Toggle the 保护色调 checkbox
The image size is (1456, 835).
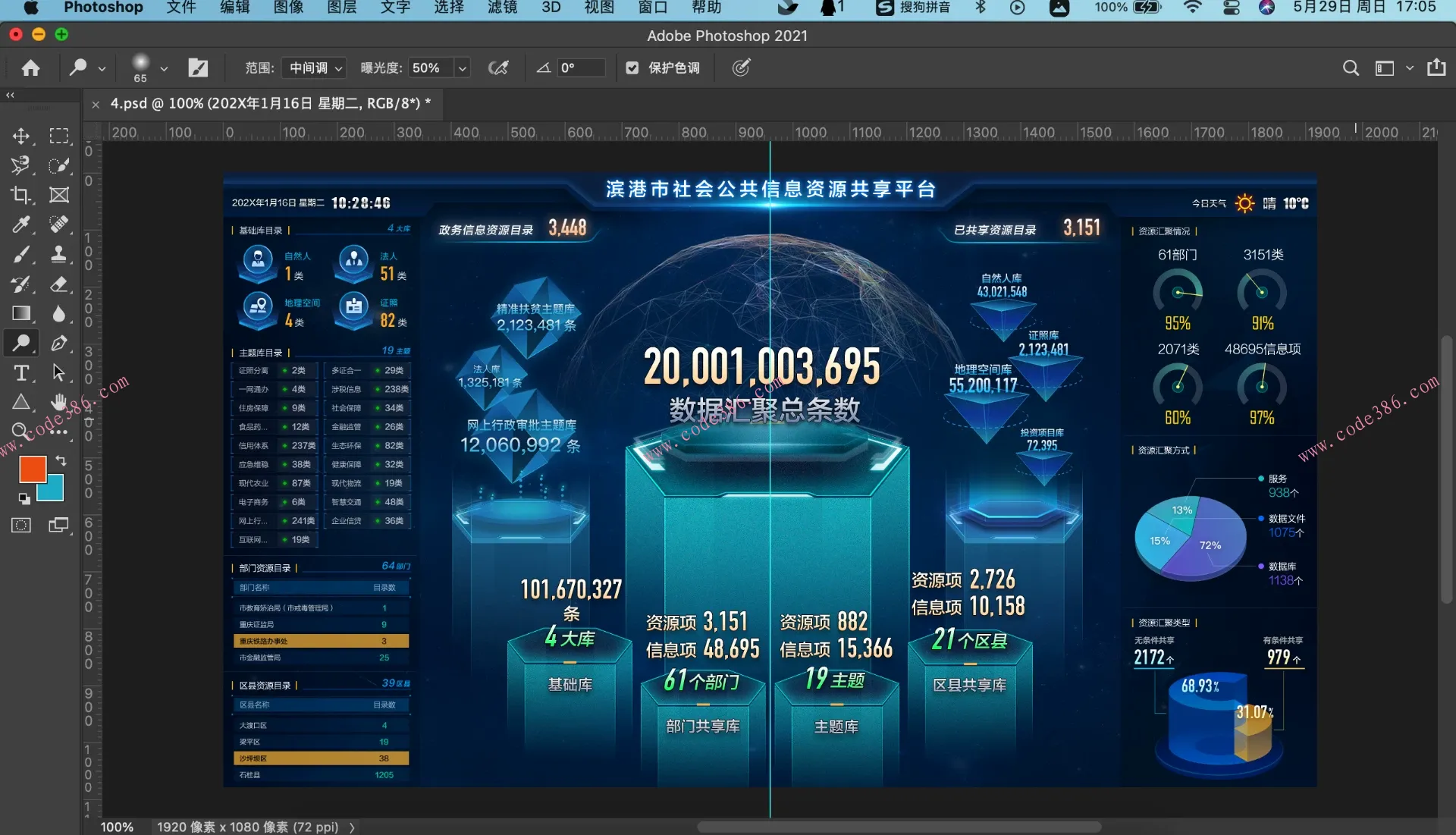[x=632, y=68]
